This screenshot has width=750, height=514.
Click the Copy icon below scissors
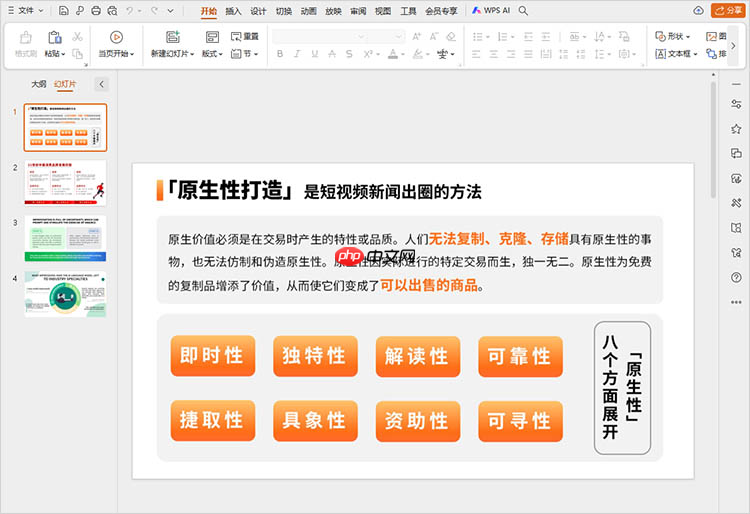[77, 54]
